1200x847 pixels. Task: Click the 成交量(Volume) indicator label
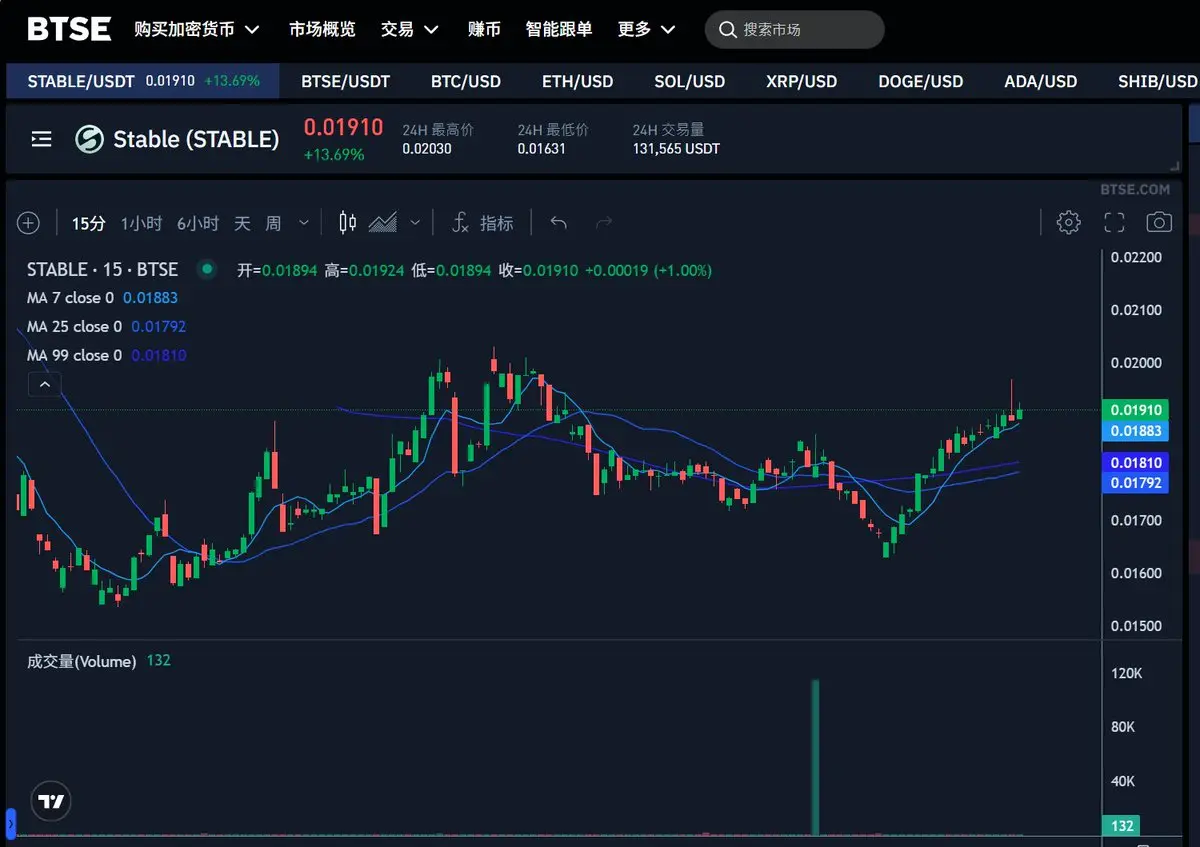tap(81, 661)
